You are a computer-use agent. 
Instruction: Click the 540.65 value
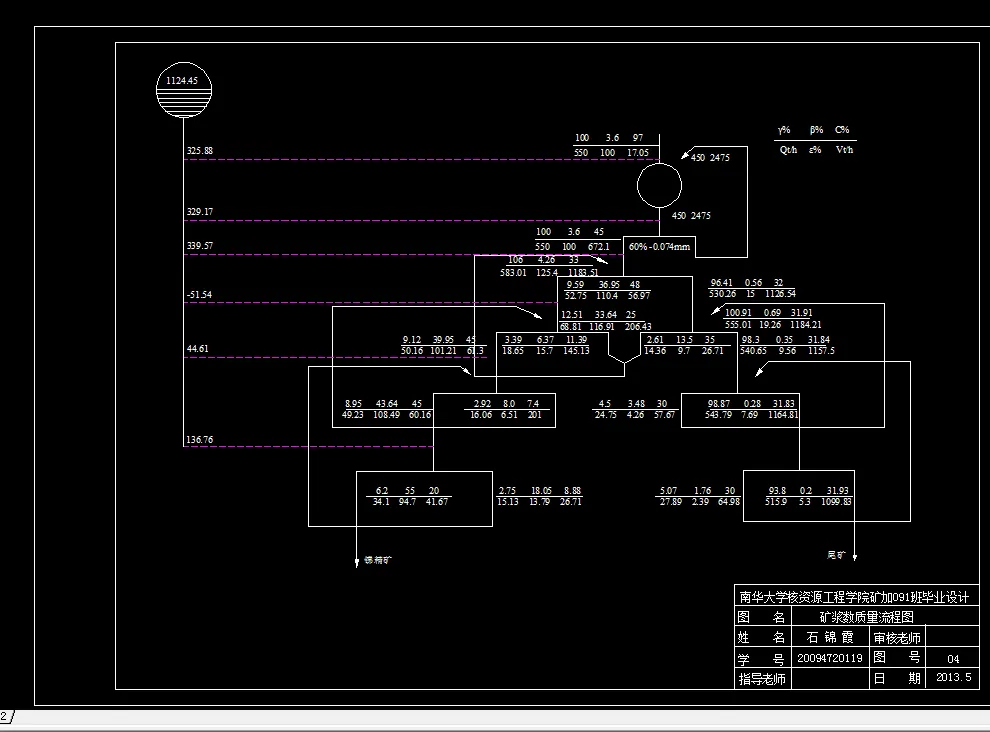click(753, 351)
